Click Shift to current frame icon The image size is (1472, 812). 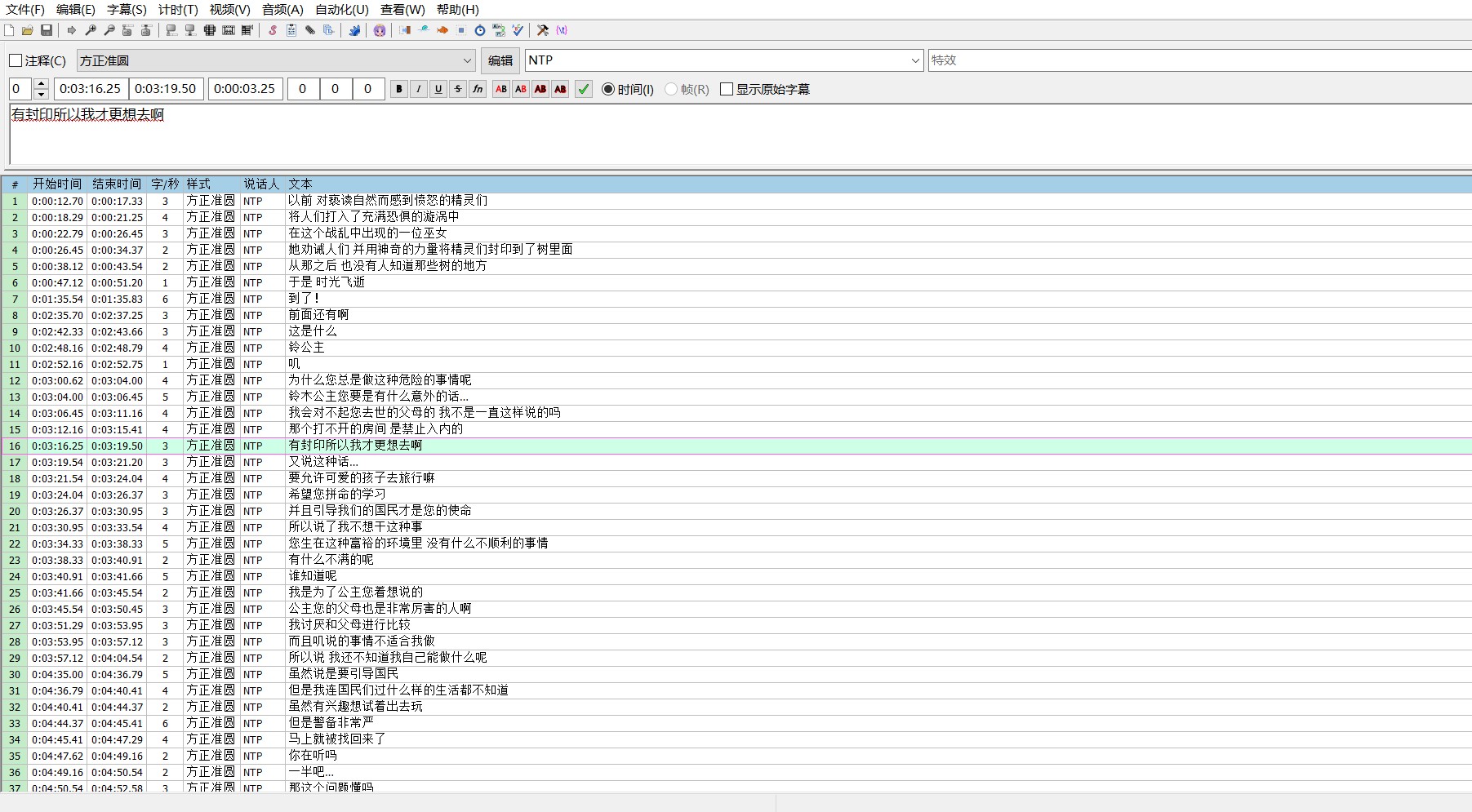tap(247, 30)
